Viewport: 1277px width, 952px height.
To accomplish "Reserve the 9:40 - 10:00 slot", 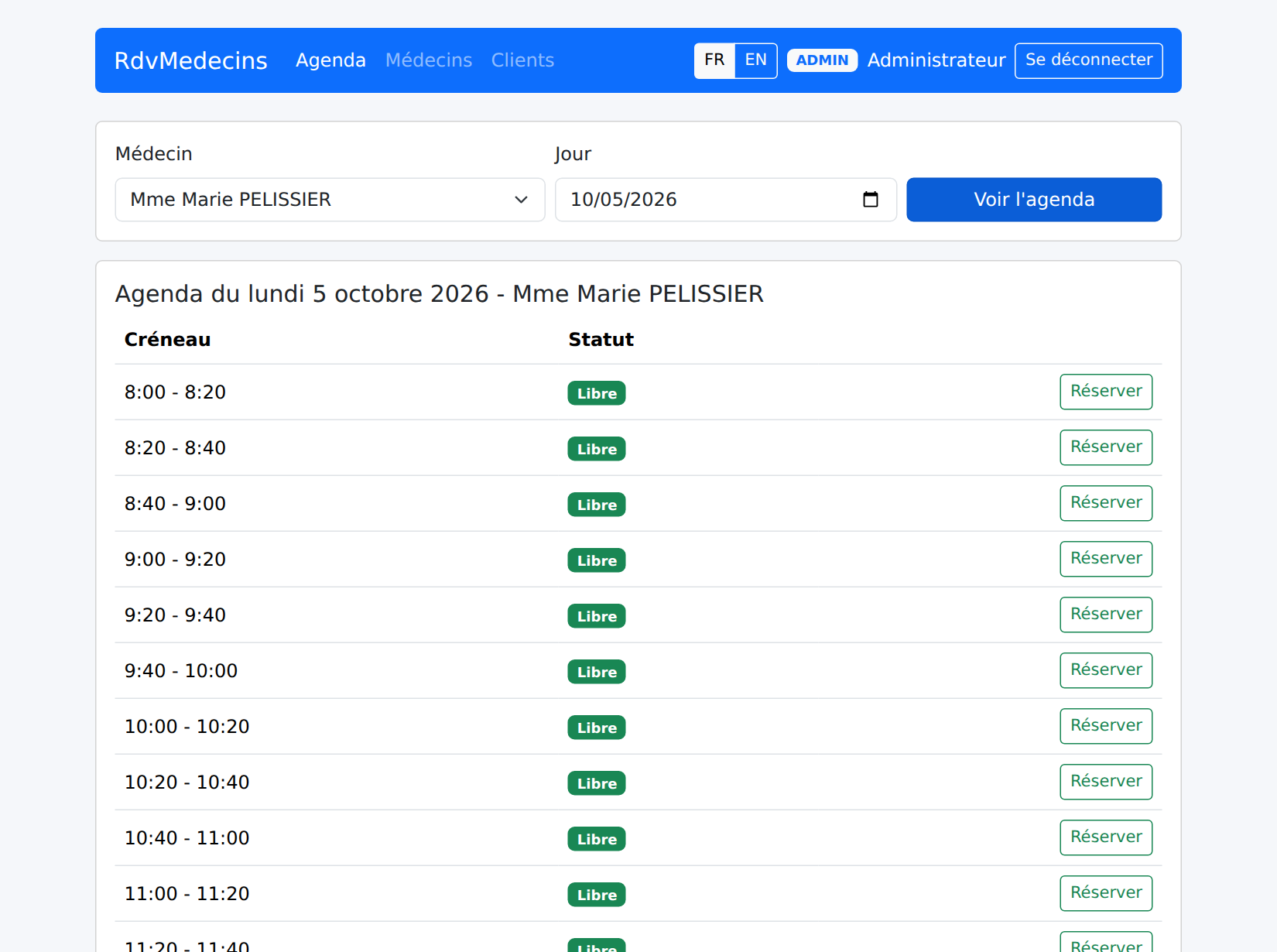I will click(1106, 670).
